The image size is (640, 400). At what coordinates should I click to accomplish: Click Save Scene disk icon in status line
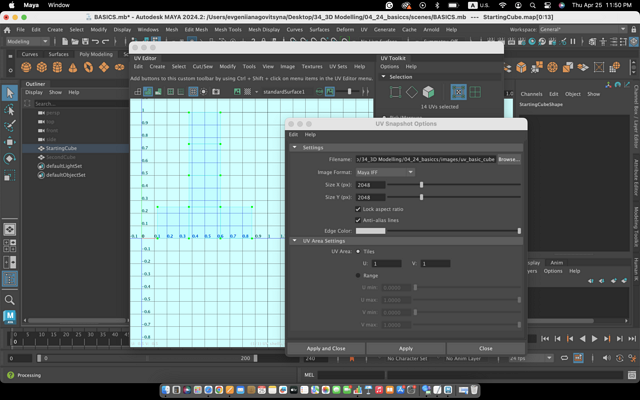(x=85, y=41)
